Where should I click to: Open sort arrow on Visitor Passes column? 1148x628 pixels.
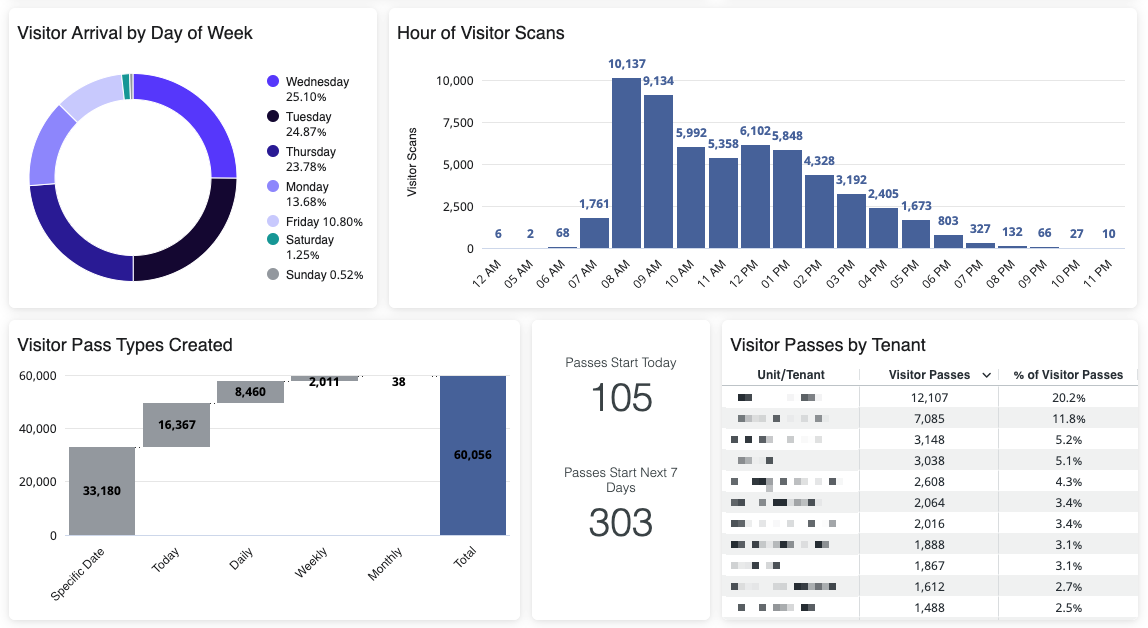tap(987, 375)
